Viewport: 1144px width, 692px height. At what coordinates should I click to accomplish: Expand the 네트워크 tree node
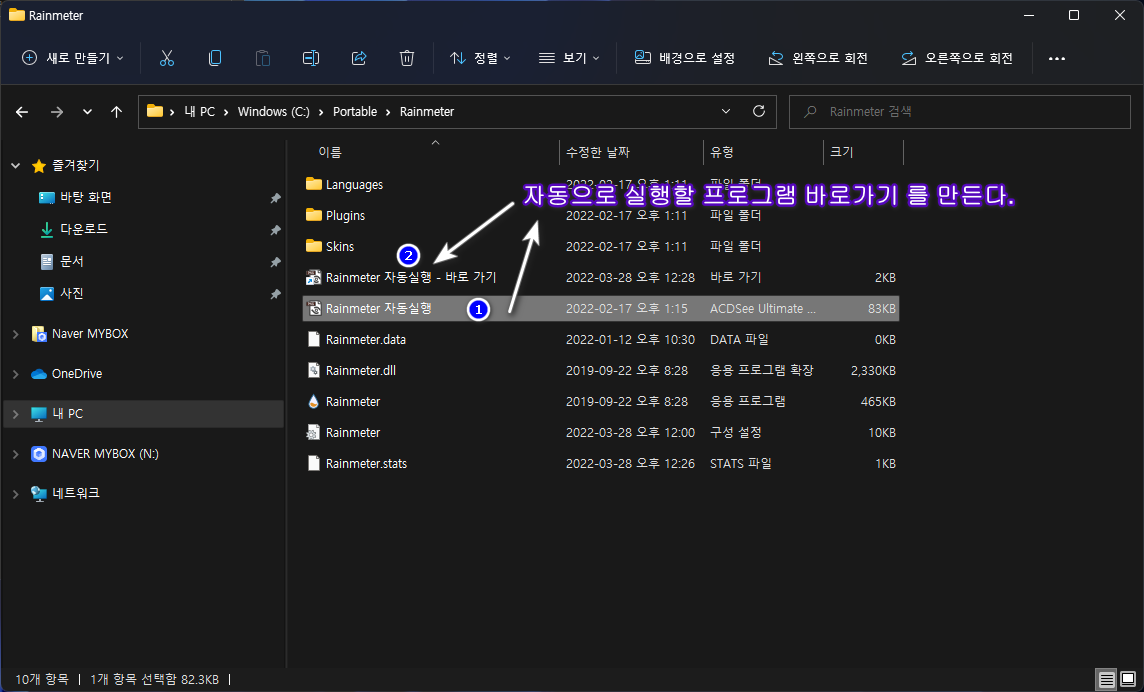pyautogui.click(x=16, y=493)
